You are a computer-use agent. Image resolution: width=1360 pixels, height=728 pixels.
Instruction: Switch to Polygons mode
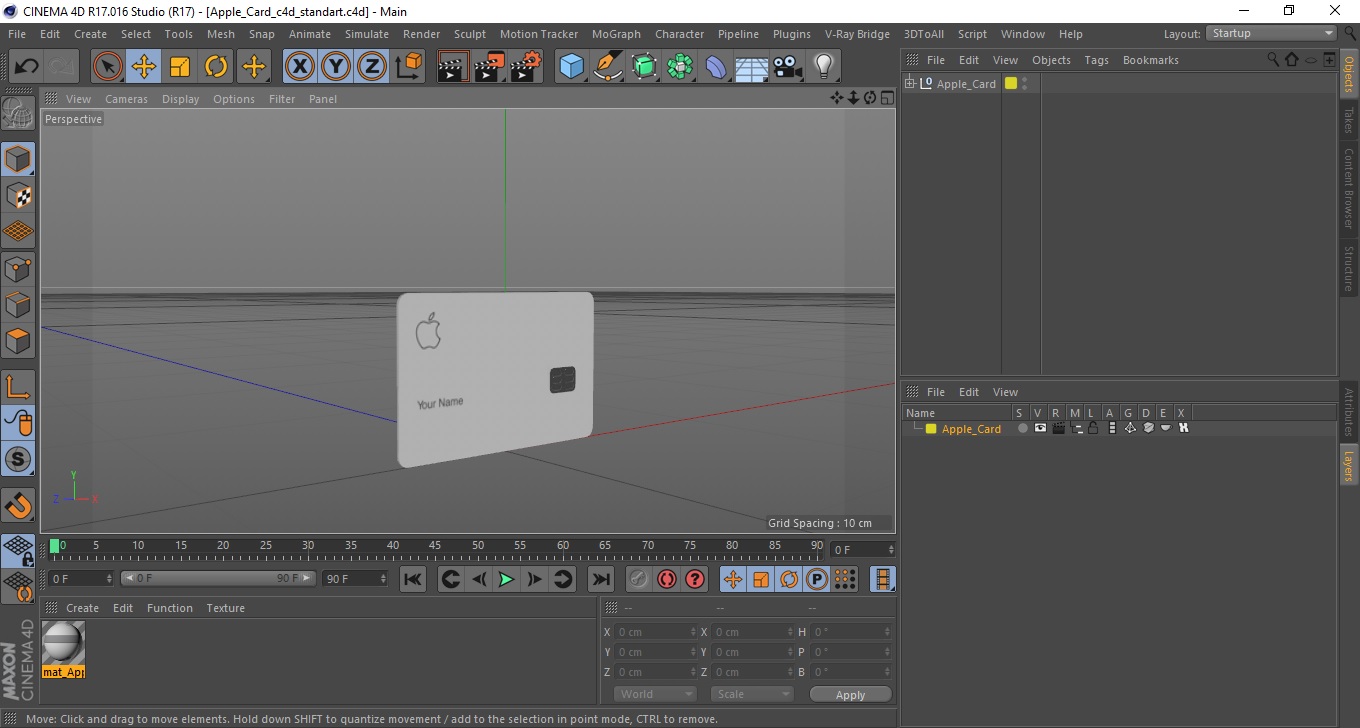point(18,340)
